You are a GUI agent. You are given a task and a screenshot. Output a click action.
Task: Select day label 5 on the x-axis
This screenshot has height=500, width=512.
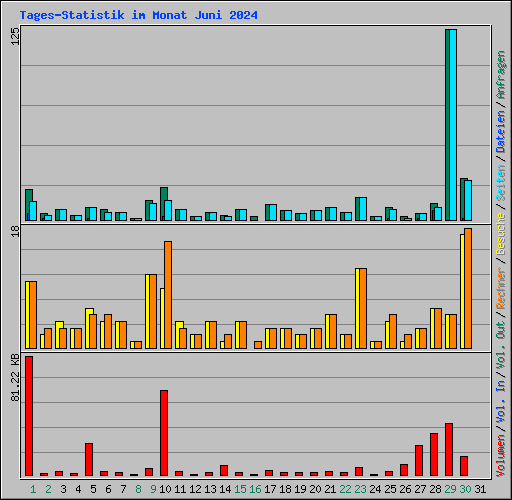[93, 489]
